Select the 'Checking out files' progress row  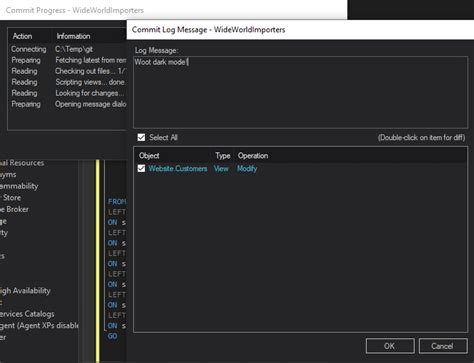pos(68,71)
